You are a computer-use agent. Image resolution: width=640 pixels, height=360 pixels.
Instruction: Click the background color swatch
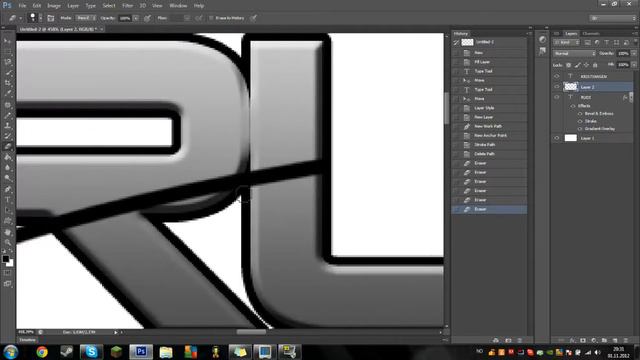coord(11,263)
